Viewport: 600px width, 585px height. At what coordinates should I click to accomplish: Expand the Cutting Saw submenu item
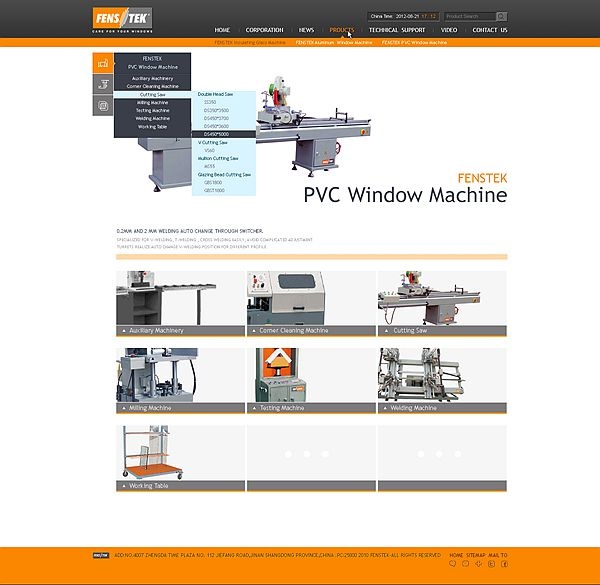(152, 94)
